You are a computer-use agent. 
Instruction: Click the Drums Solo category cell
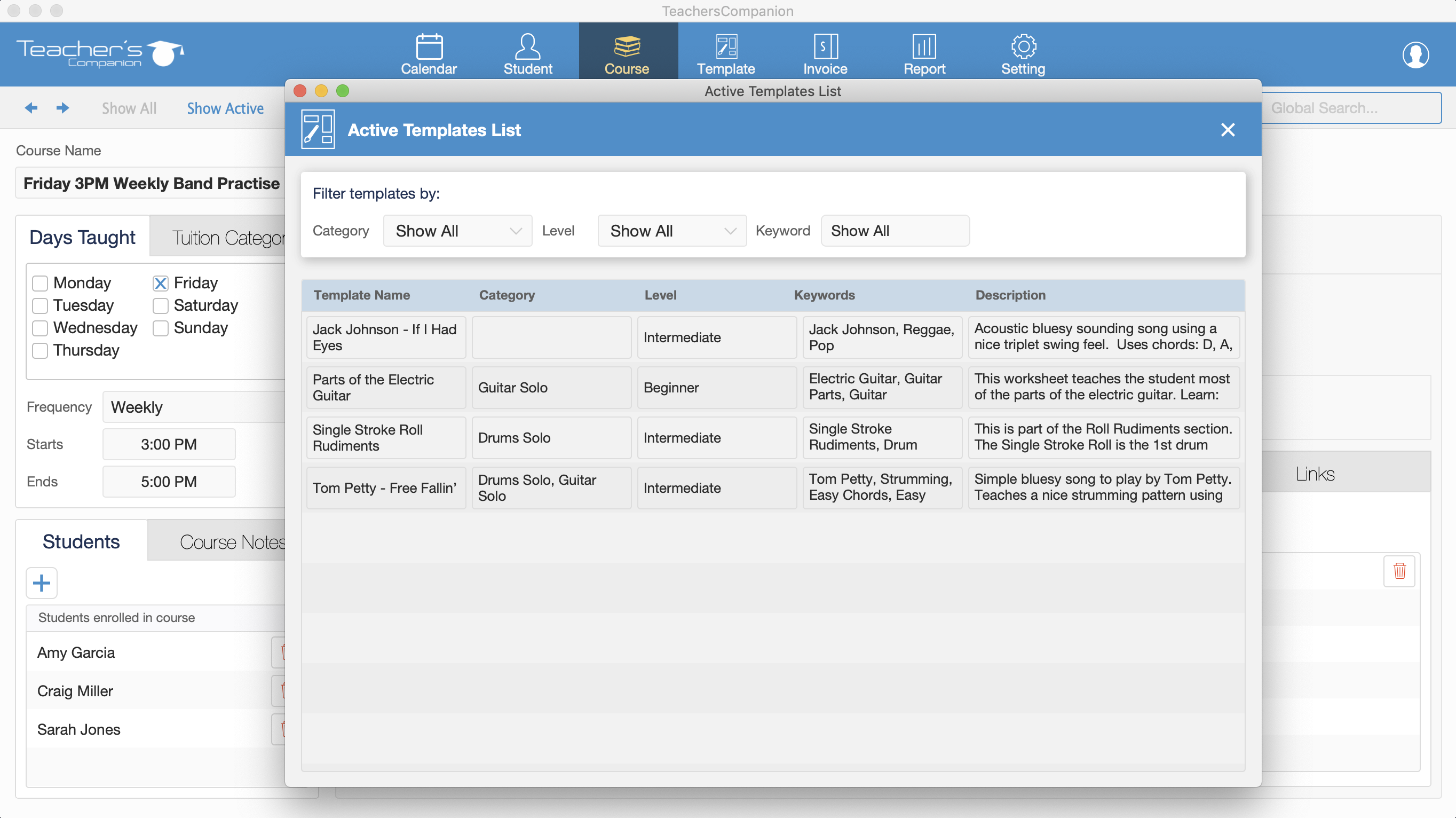551,437
